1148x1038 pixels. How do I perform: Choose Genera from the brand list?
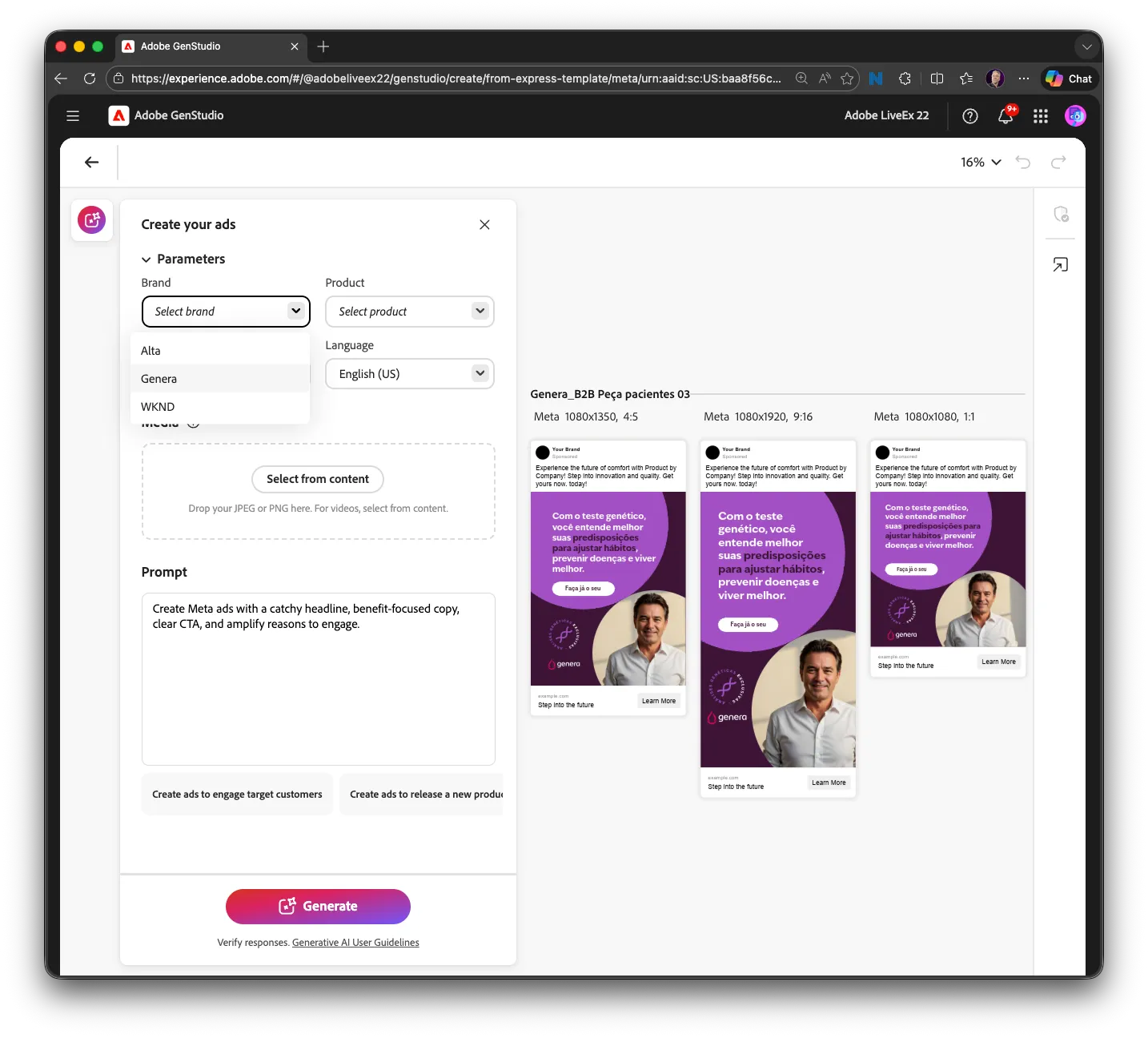(x=220, y=379)
